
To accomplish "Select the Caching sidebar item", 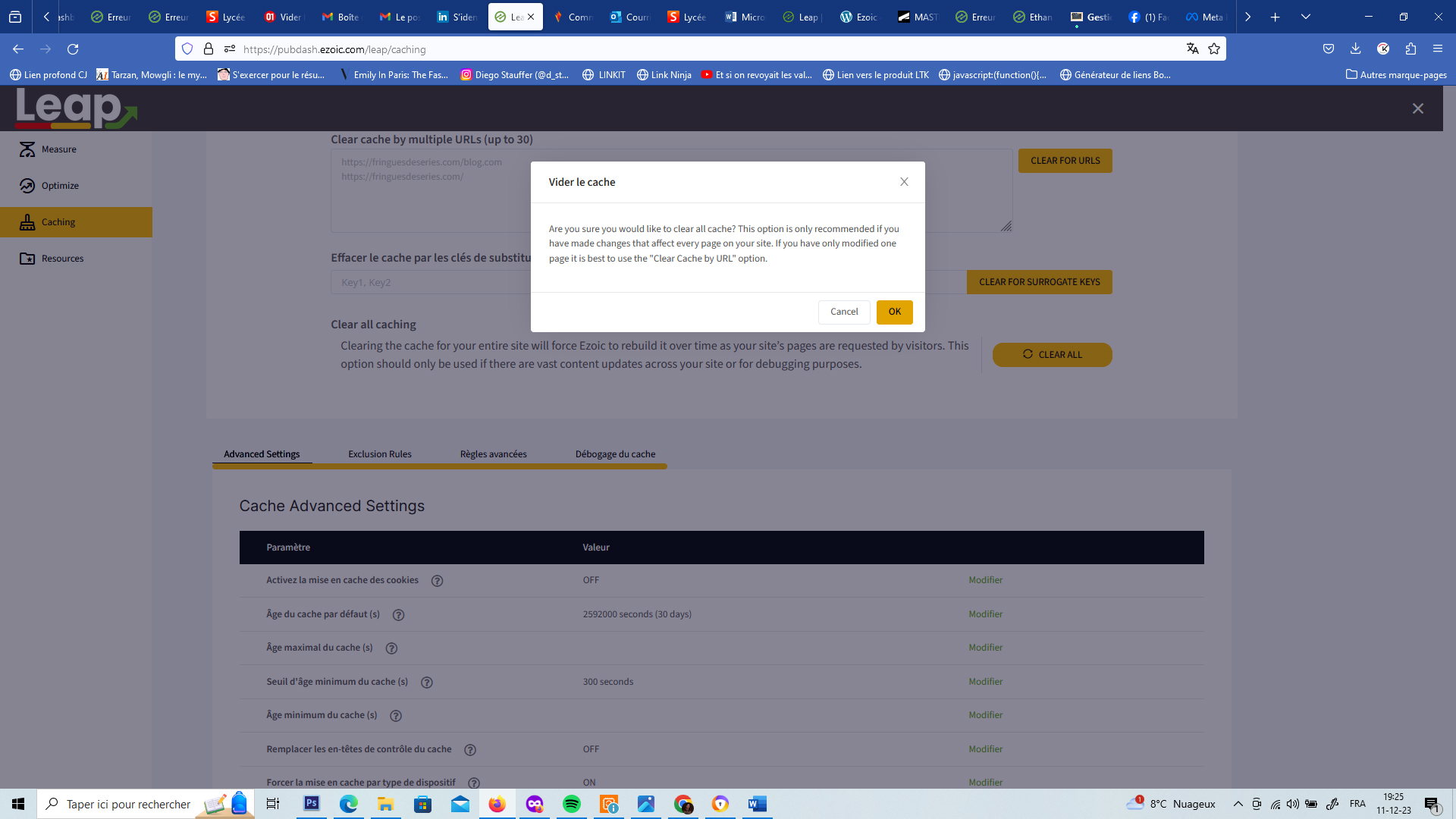I will [x=58, y=222].
